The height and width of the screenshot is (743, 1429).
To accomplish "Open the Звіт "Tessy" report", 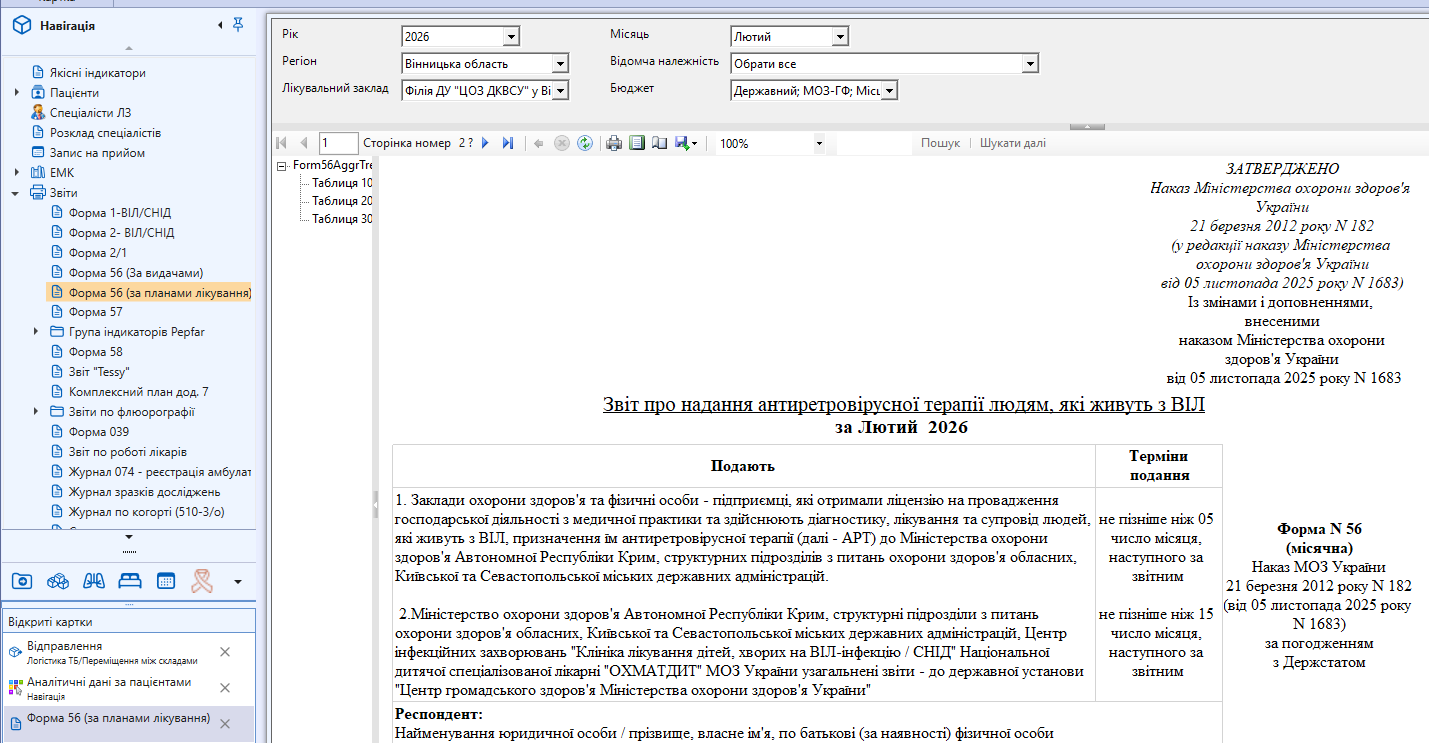I will pyautogui.click(x=100, y=372).
